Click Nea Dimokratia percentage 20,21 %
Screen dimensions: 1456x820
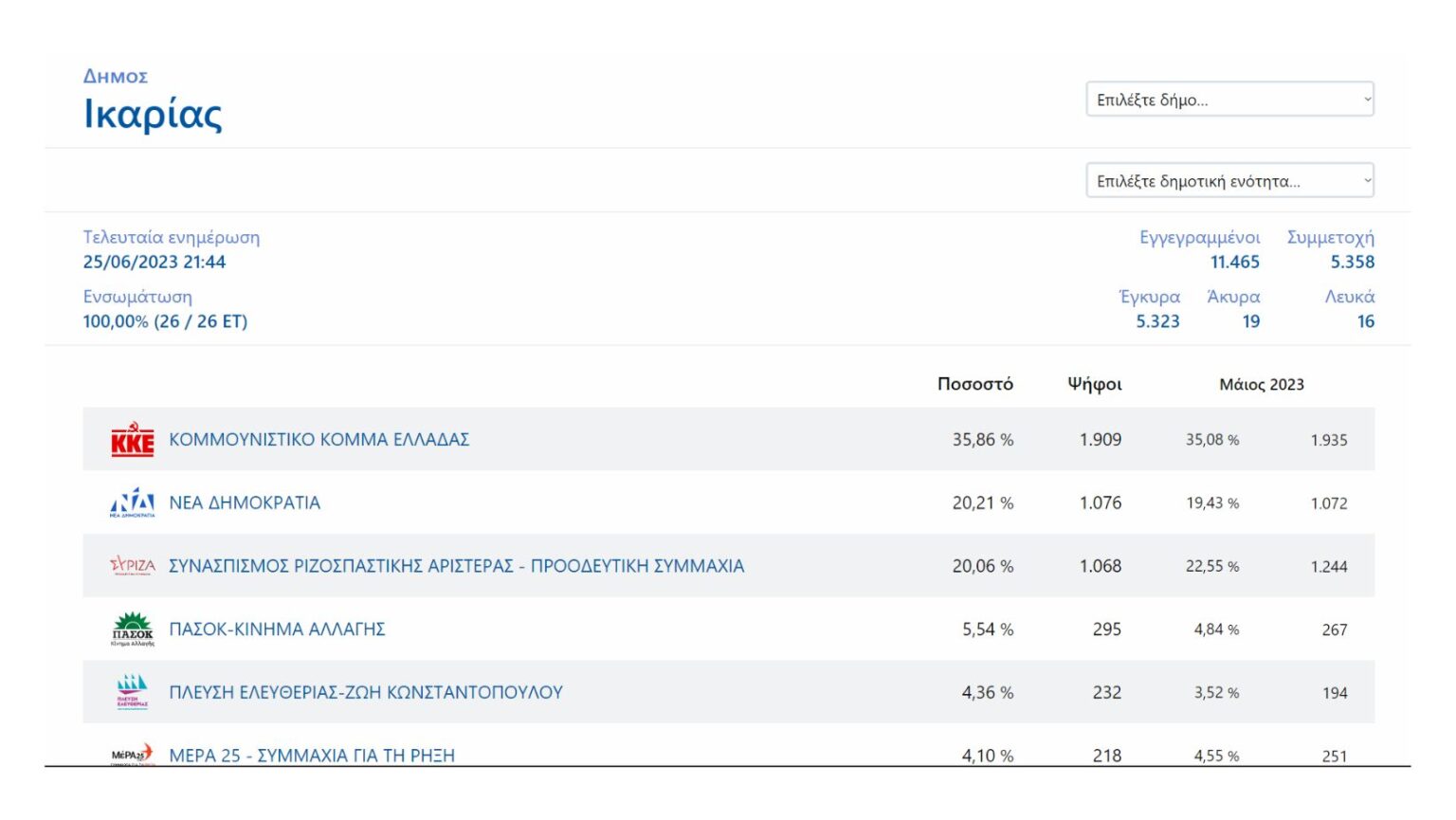click(x=983, y=503)
